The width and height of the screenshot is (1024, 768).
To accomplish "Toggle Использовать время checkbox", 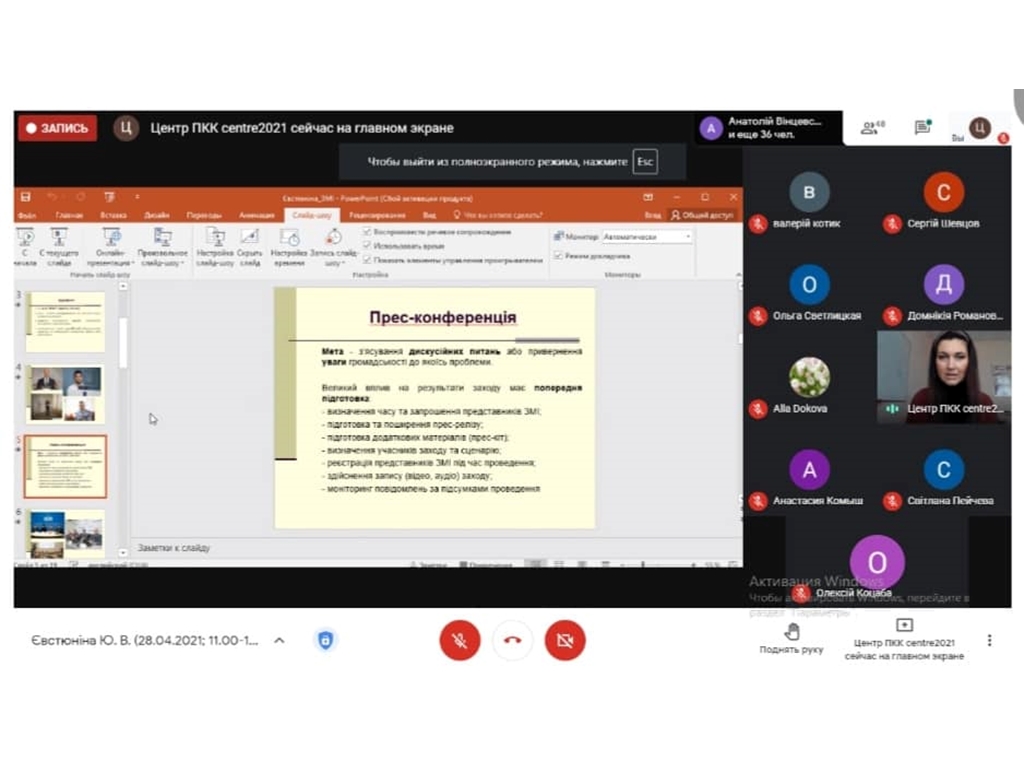I will (x=367, y=246).
